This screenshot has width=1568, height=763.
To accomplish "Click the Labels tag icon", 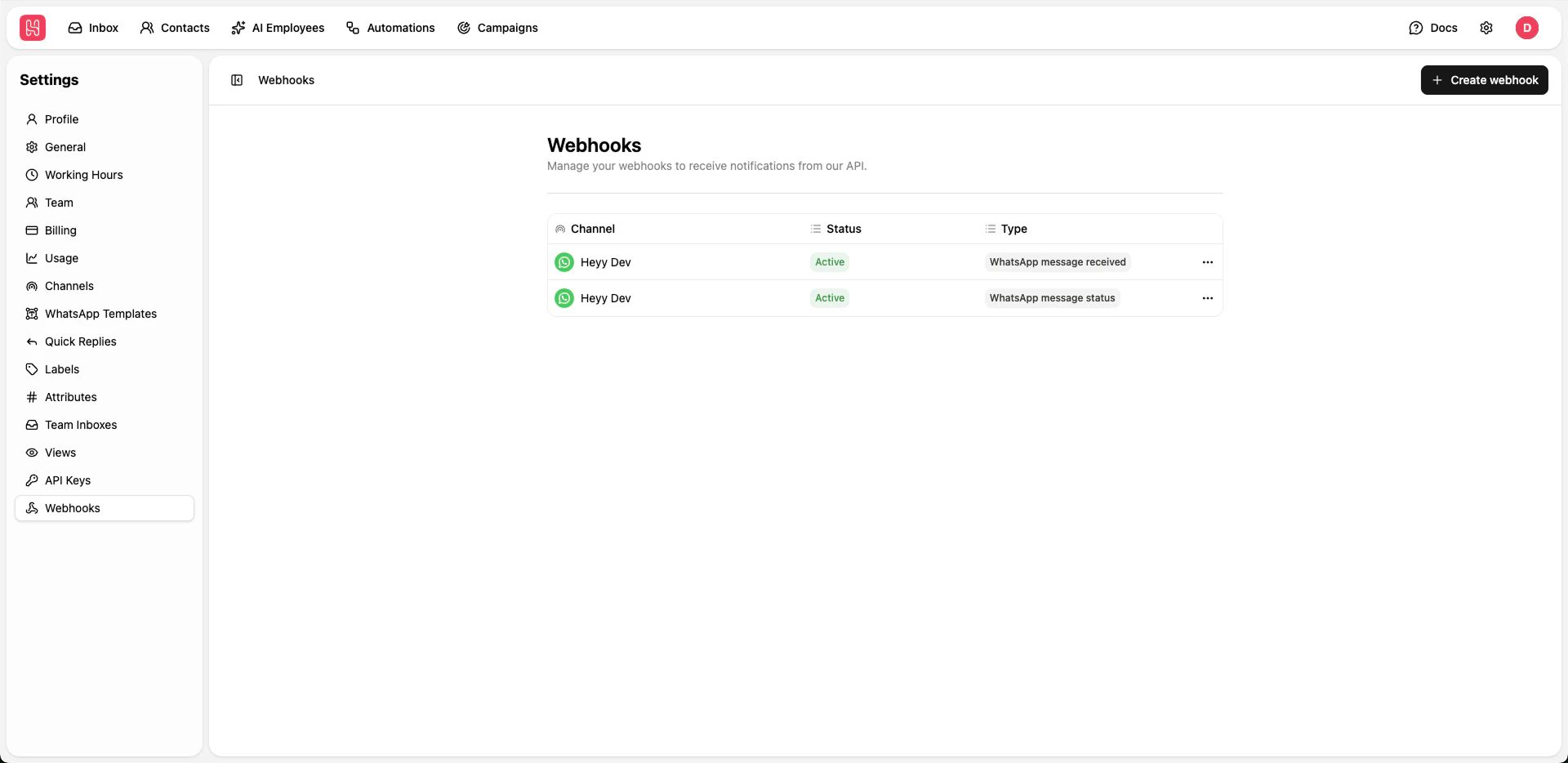I will (32, 369).
